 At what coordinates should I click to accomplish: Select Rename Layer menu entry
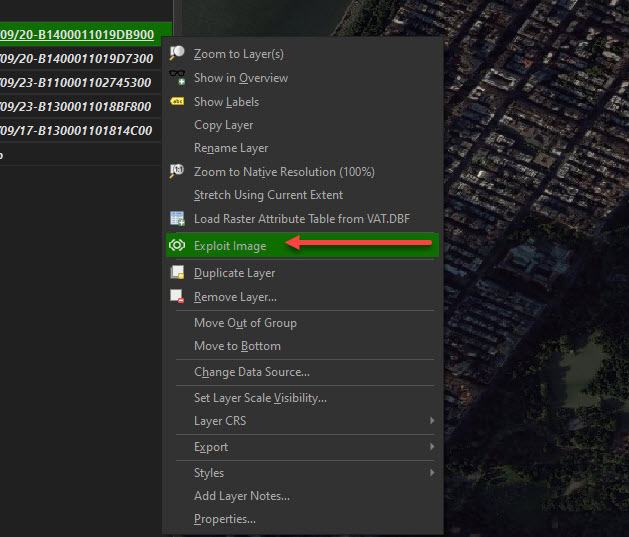(231, 148)
